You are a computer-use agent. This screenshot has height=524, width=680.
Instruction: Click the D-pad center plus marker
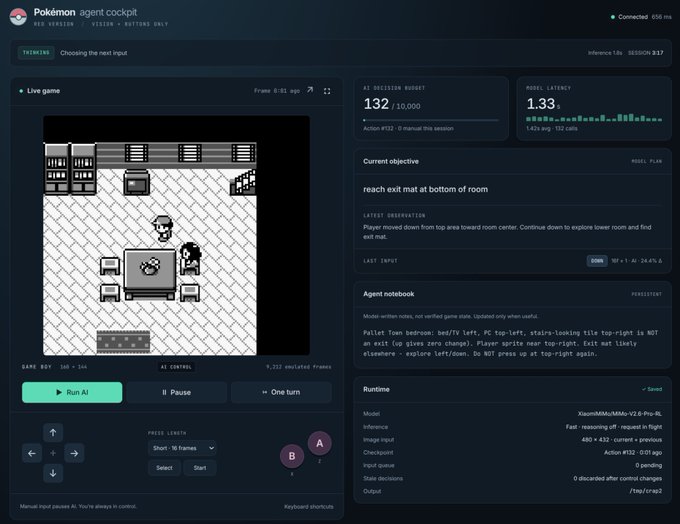(x=53, y=453)
